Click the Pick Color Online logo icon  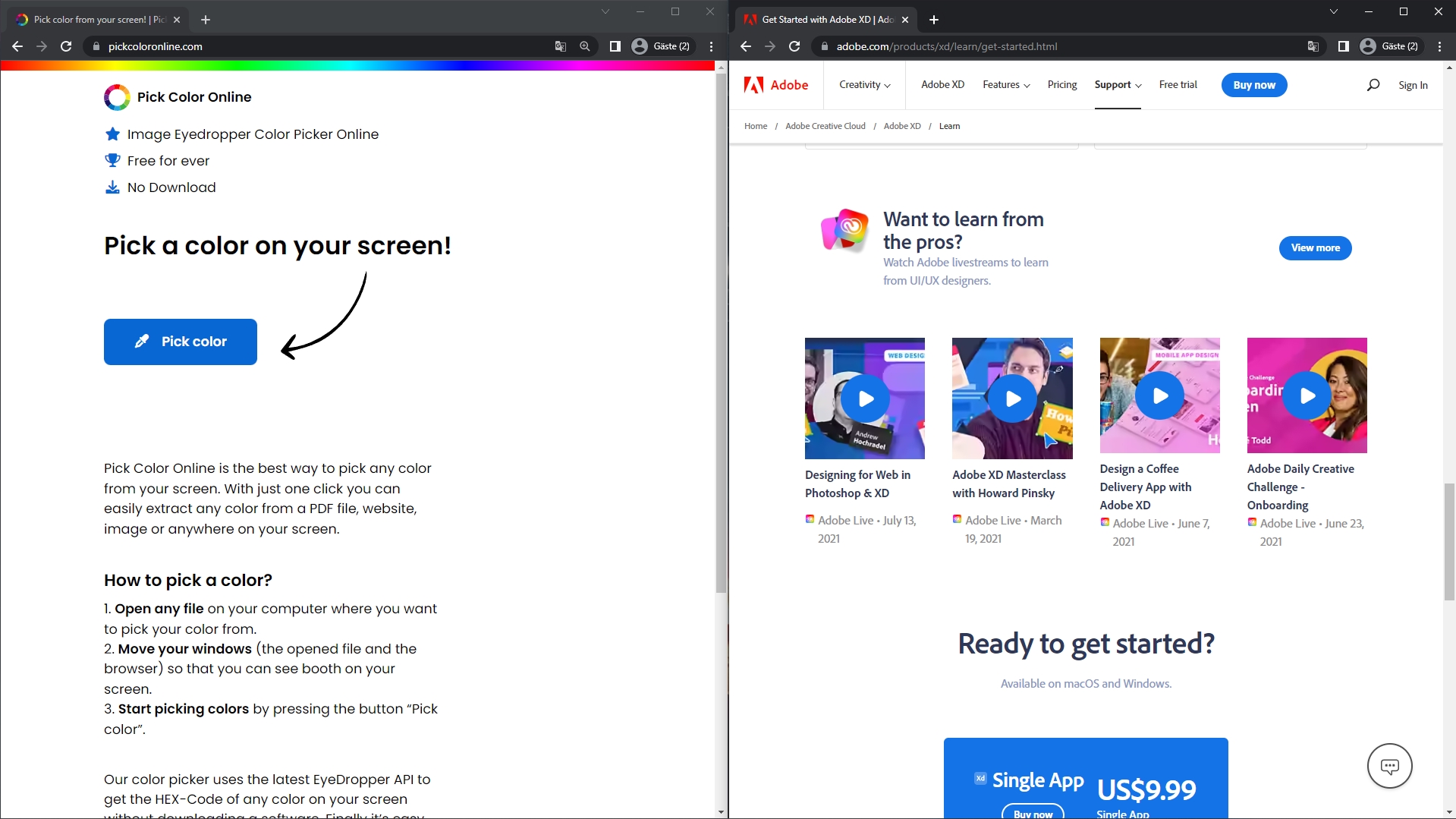click(117, 97)
